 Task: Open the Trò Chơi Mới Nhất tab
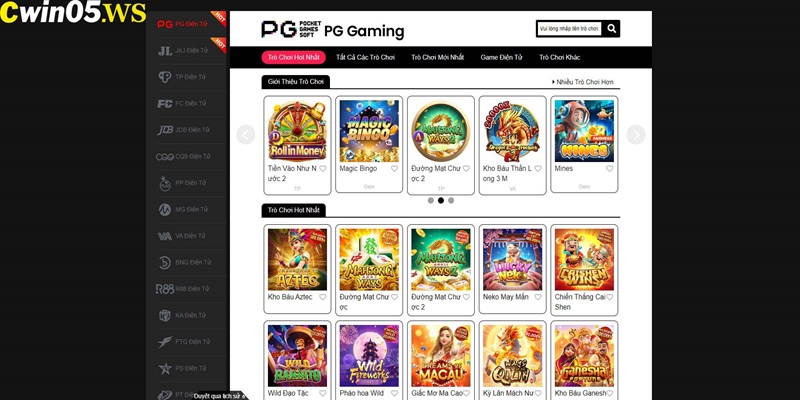point(438,57)
